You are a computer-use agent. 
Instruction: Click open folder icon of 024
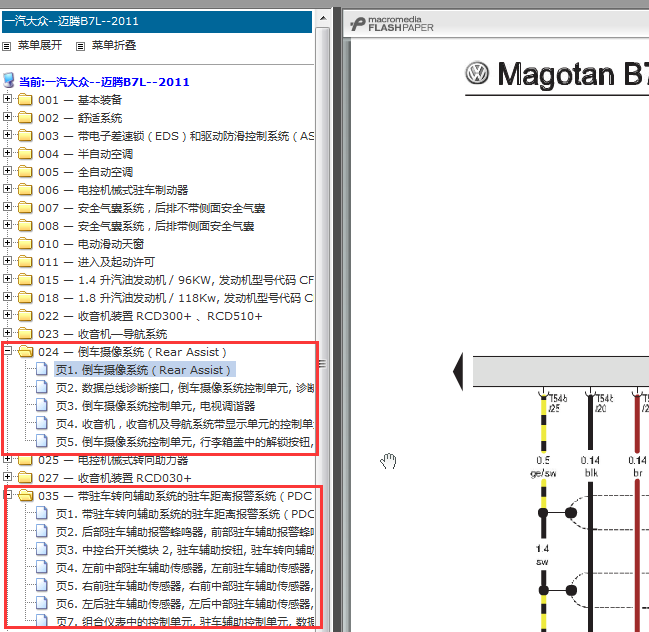coord(26,351)
